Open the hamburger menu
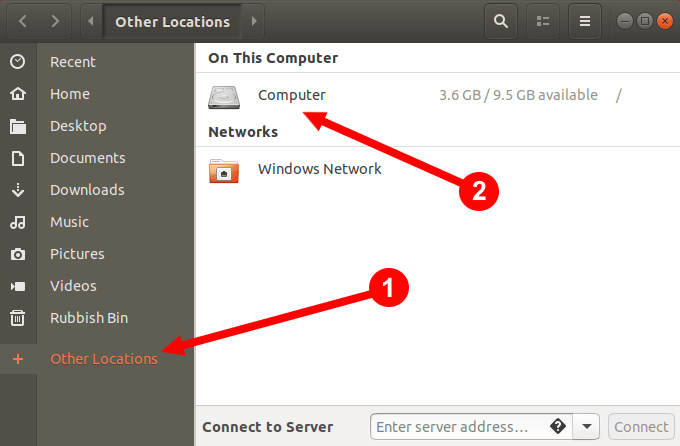Viewport: 680px width, 446px height. [585, 20]
